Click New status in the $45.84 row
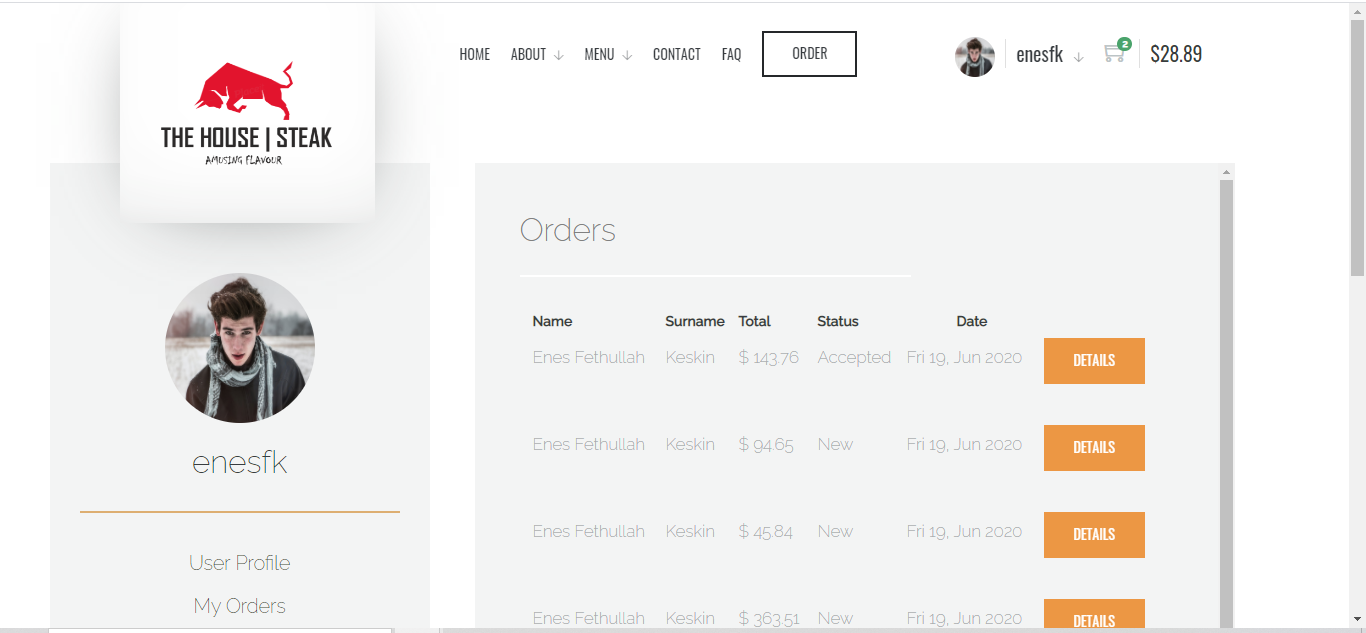The width and height of the screenshot is (1366, 633). [835, 531]
